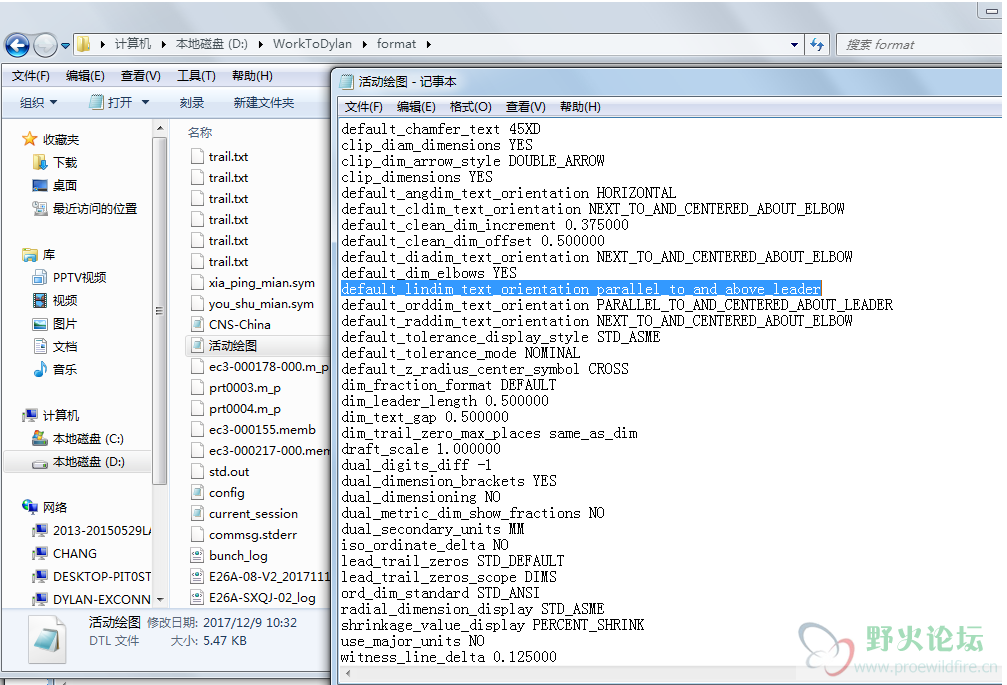The width and height of the screenshot is (1007, 685).
Task: Click the 搜索 format search box
Action: tap(920, 44)
